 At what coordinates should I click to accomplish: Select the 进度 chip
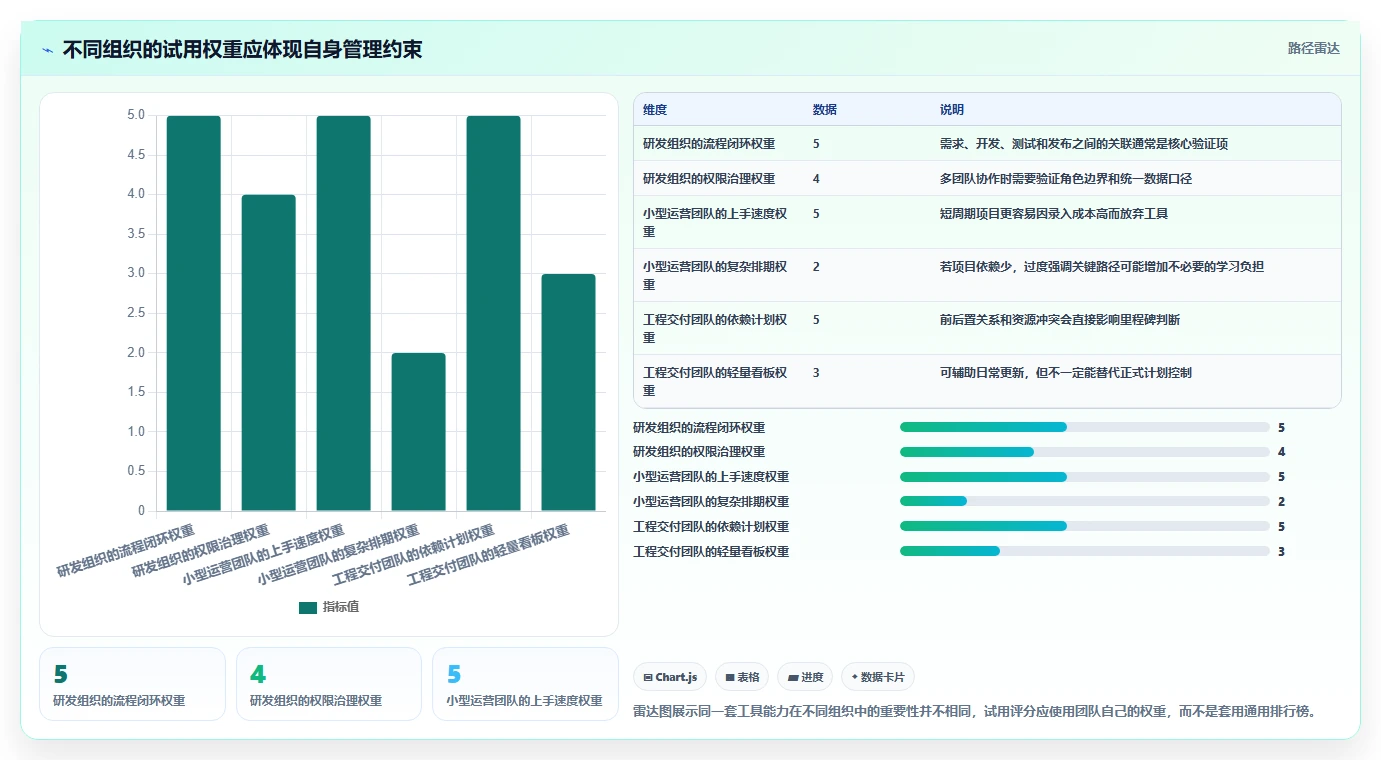pos(805,677)
